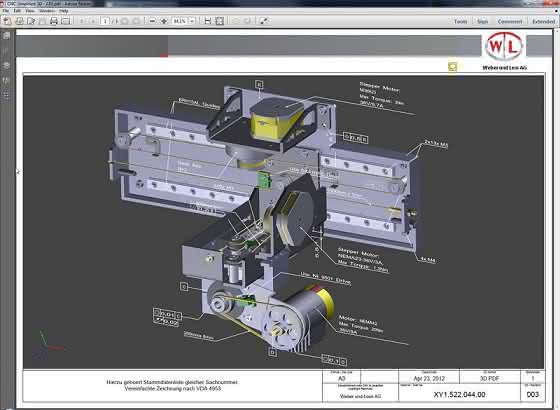Expand the zoom level dropdown arrow
560x410 pixels.
pos(192,21)
